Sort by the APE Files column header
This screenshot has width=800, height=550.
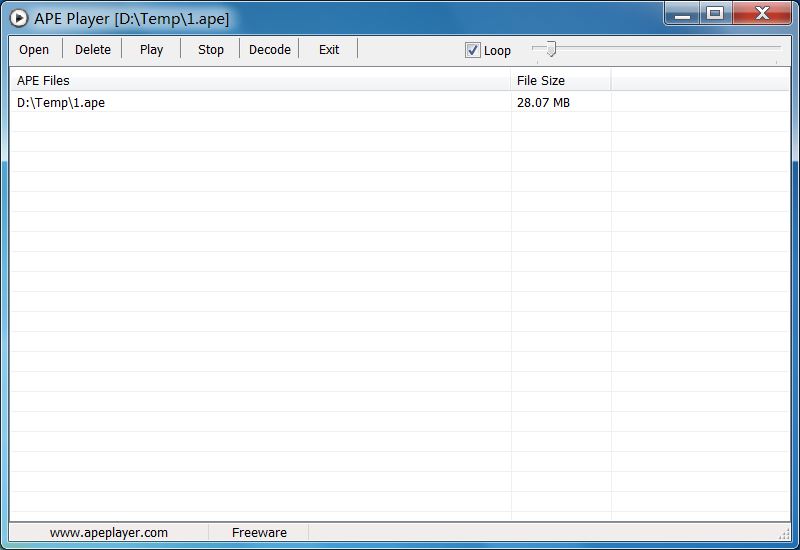click(x=260, y=81)
